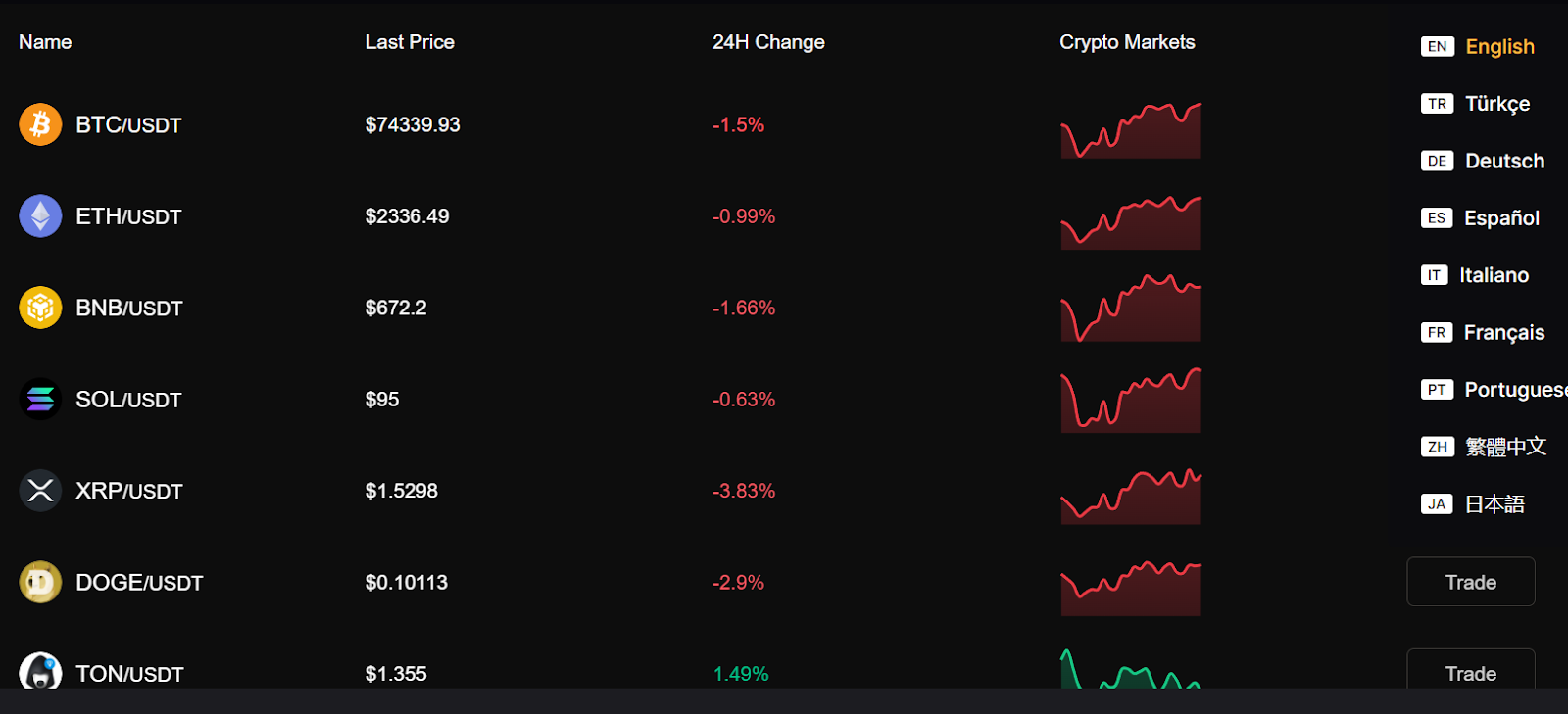The height and width of the screenshot is (714, 1568).
Task: Click the BTC/USDT pair name
Action: pyautogui.click(x=128, y=124)
